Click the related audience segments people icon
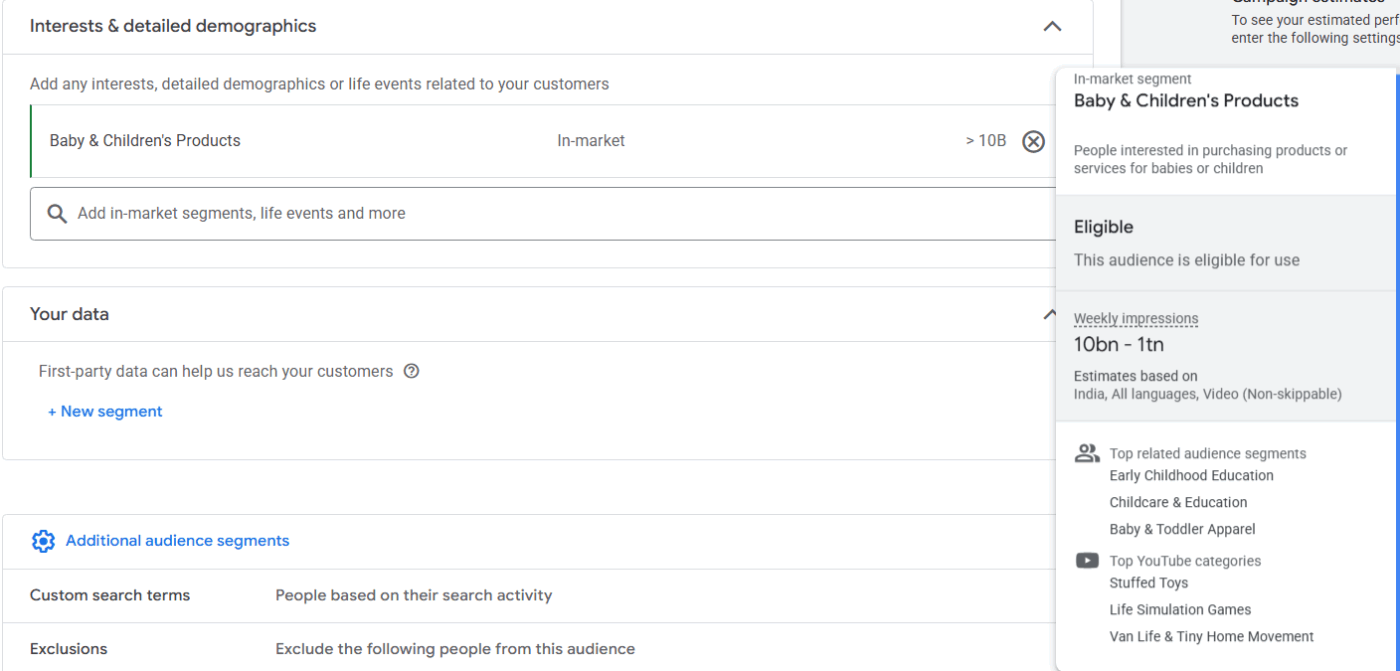The height and width of the screenshot is (671, 1400). click(1087, 452)
